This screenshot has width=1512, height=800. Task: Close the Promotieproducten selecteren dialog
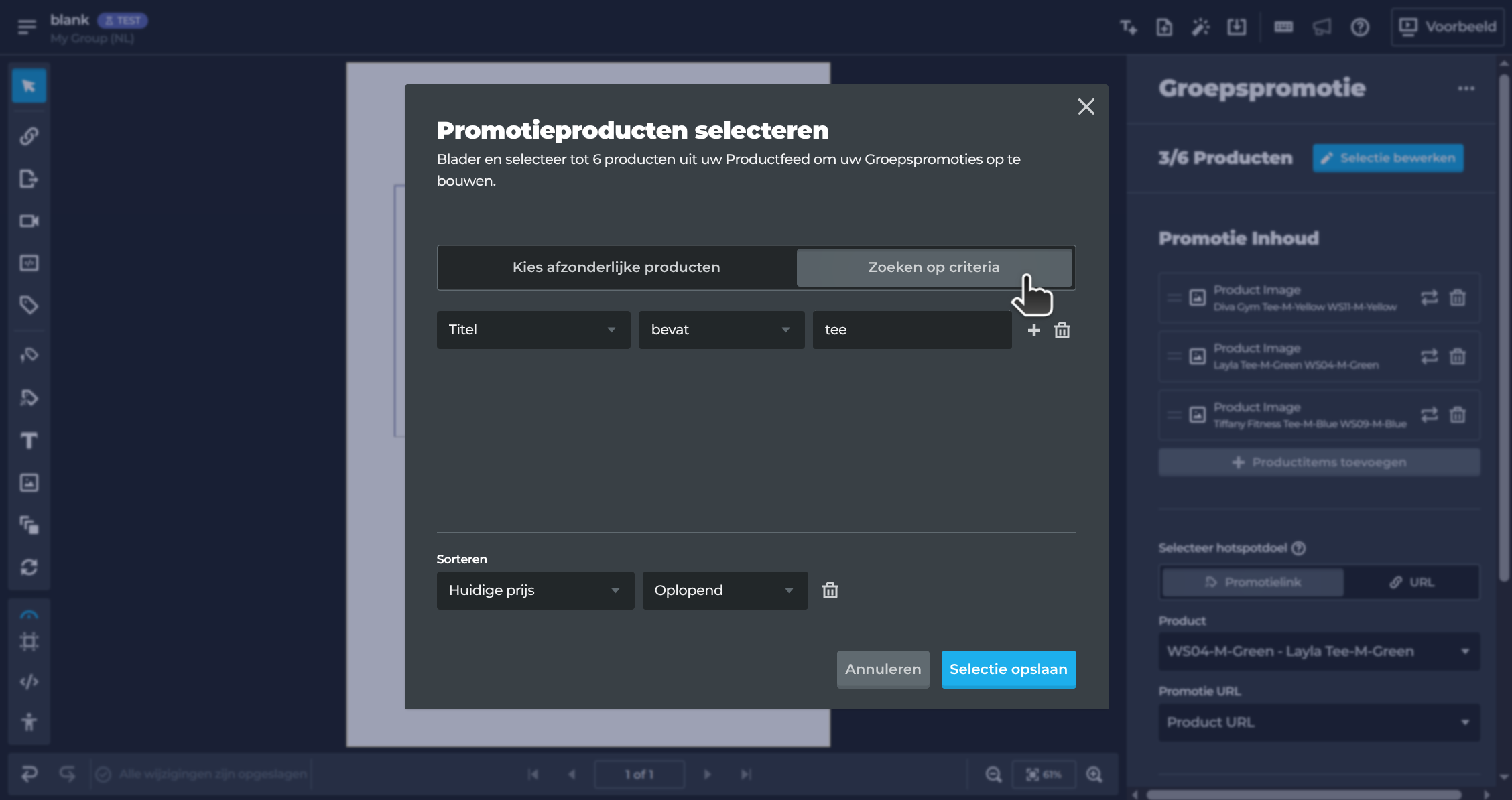click(x=1086, y=107)
